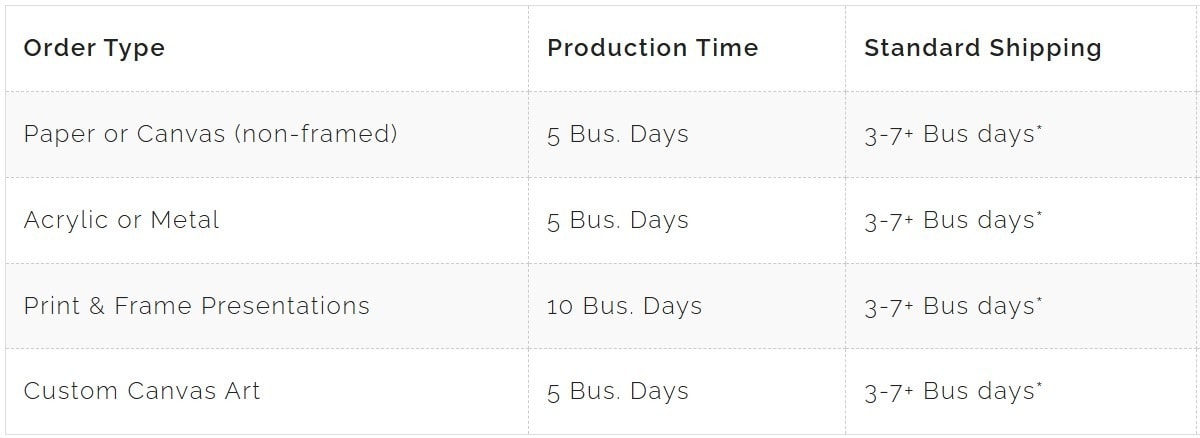1200x438 pixels.
Task: Click shipping footnote asterisk in Custom Canvas row
Action: (x=1040, y=386)
